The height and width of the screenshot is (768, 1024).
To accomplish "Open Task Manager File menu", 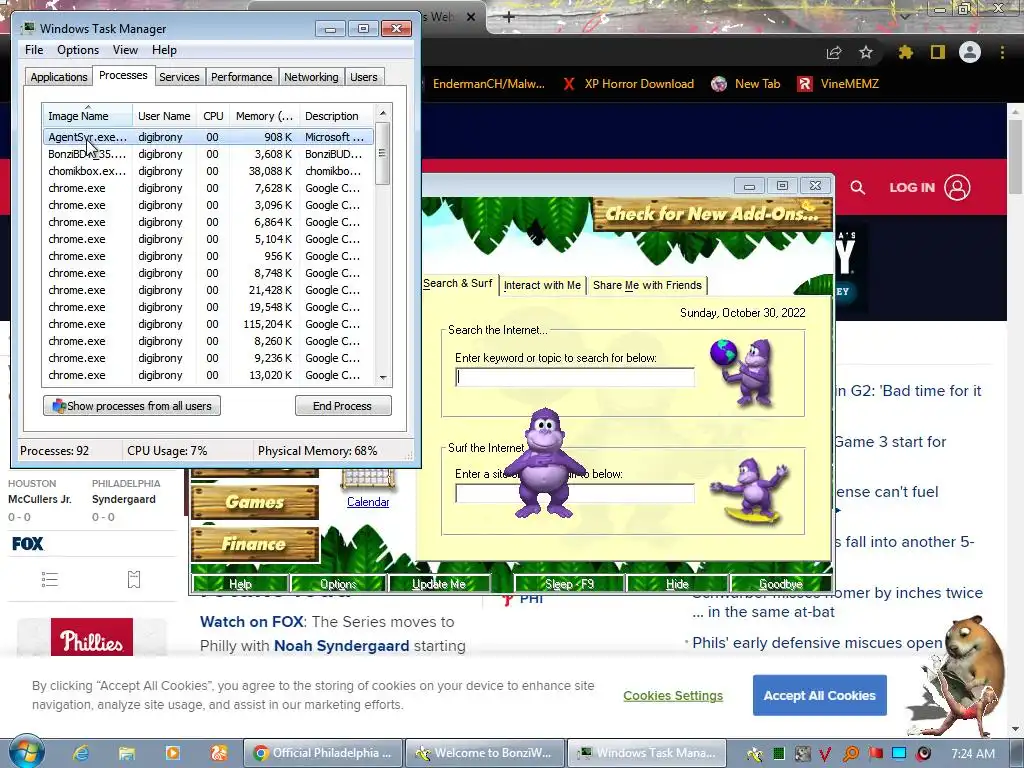I will [34, 50].
